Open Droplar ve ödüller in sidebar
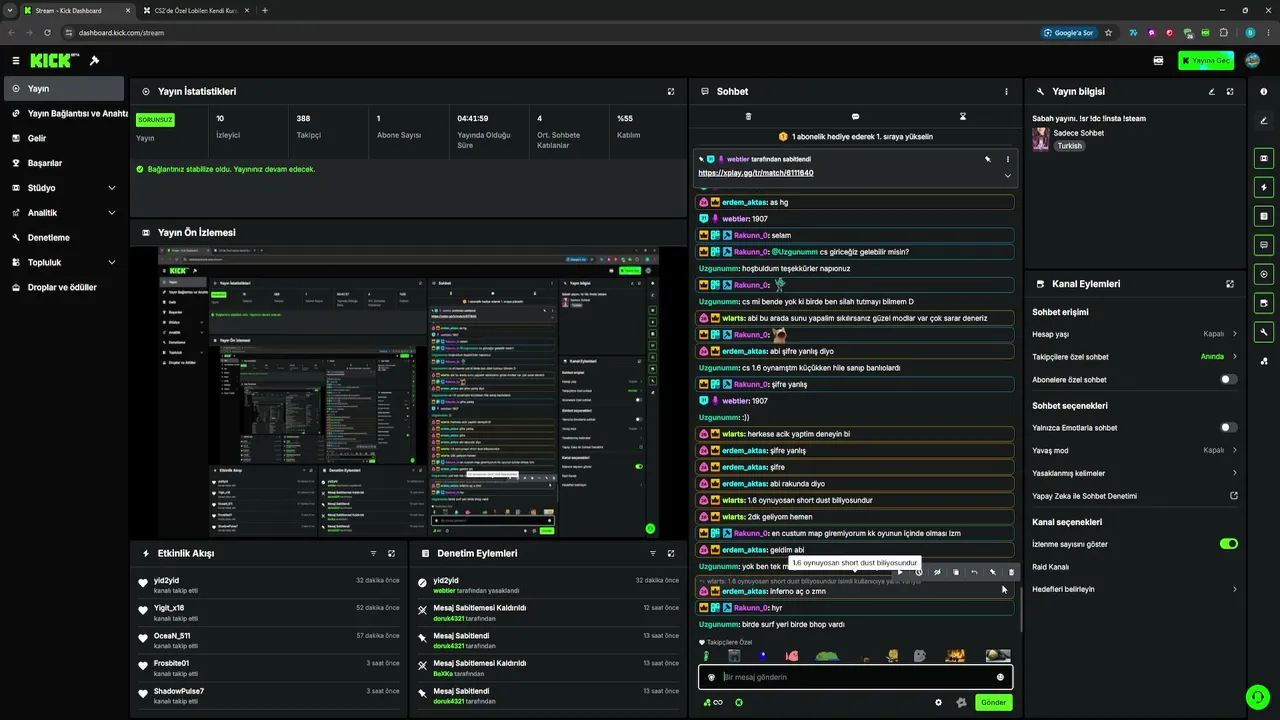The width and height of the screenshot is (1280, 720). tap(65, 288)
